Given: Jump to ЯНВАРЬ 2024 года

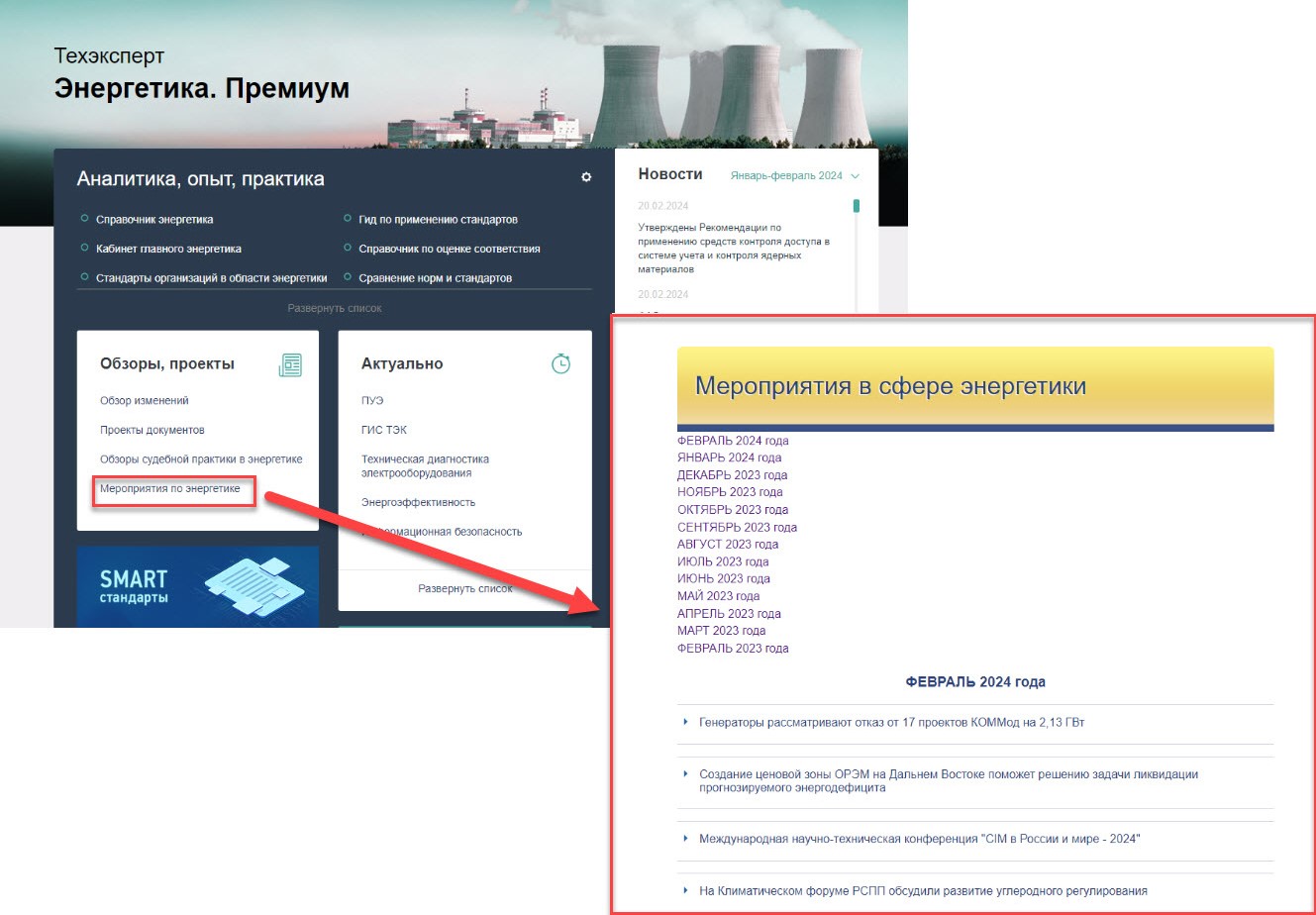Looking at the screenshot, I should click(x=729, y=457).
